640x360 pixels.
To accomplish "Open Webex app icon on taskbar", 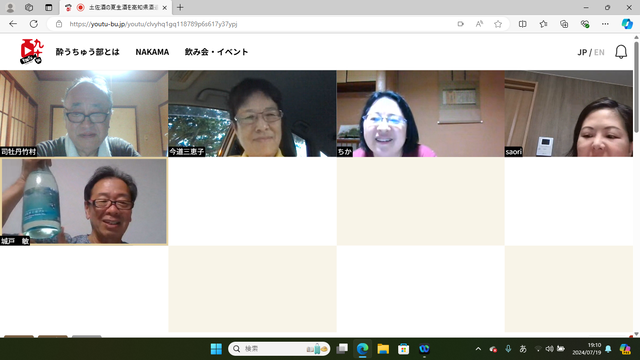I will (x=424, y=349).
